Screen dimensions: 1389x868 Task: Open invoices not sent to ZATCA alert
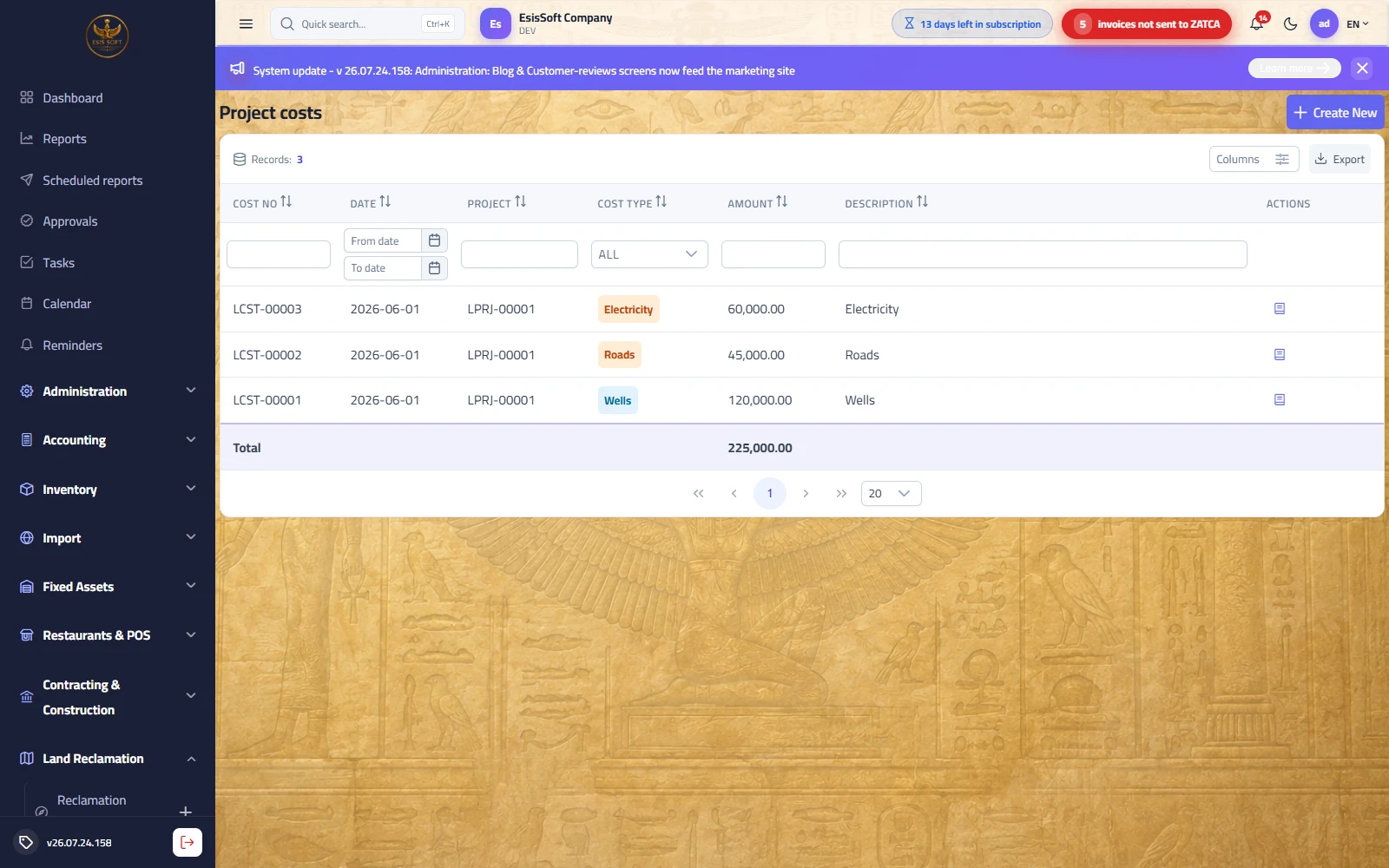pyautogui.click(x=1146, y=24)
